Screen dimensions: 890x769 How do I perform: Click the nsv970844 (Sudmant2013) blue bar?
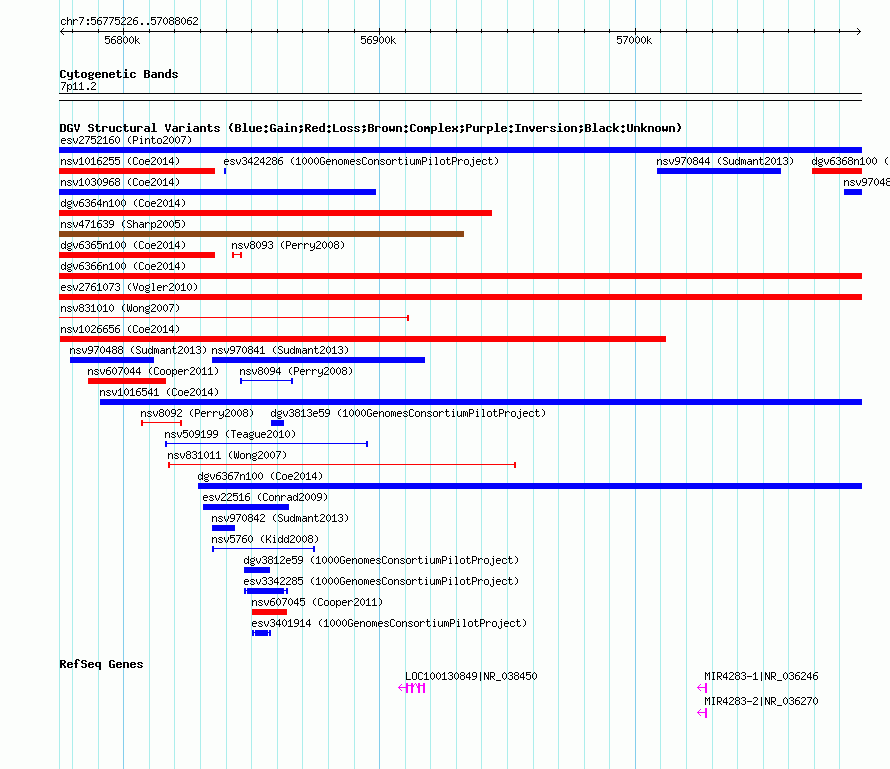719,171
